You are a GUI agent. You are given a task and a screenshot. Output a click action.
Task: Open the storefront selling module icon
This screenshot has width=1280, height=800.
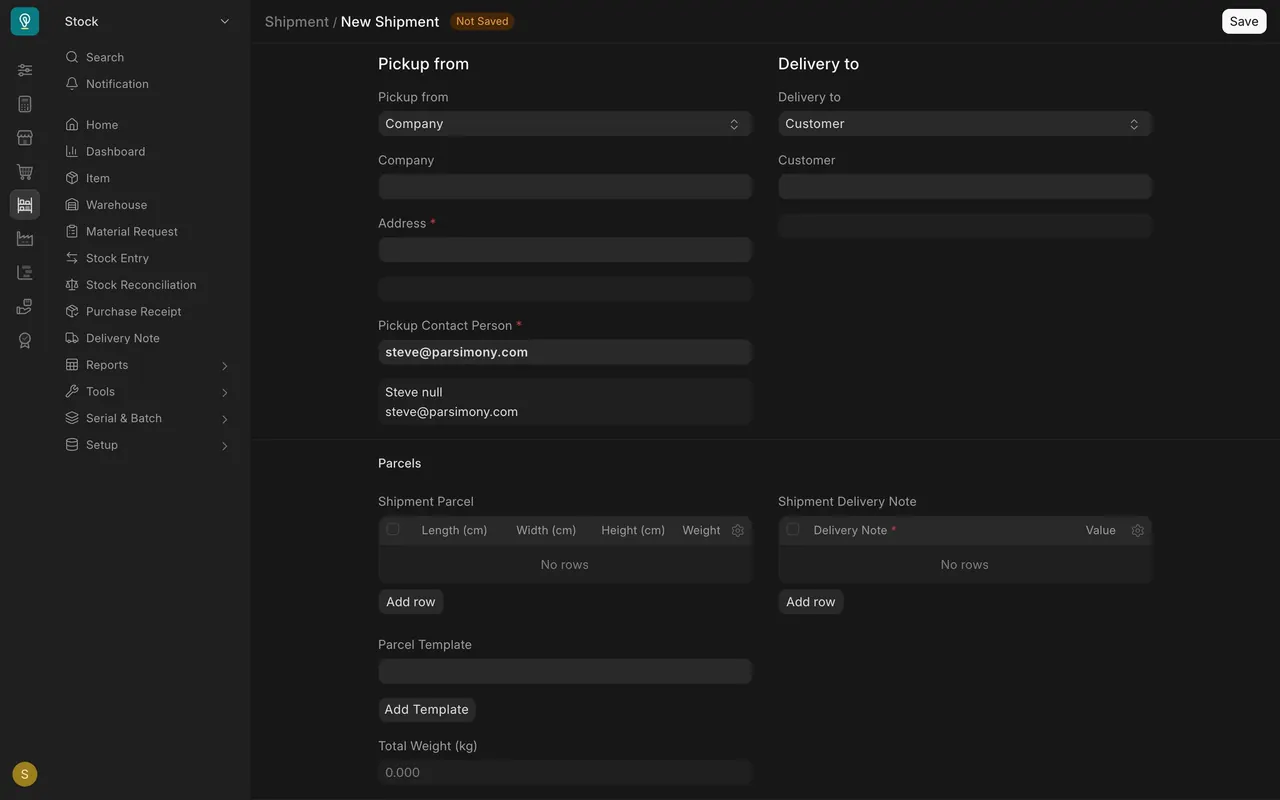[25, 138]
